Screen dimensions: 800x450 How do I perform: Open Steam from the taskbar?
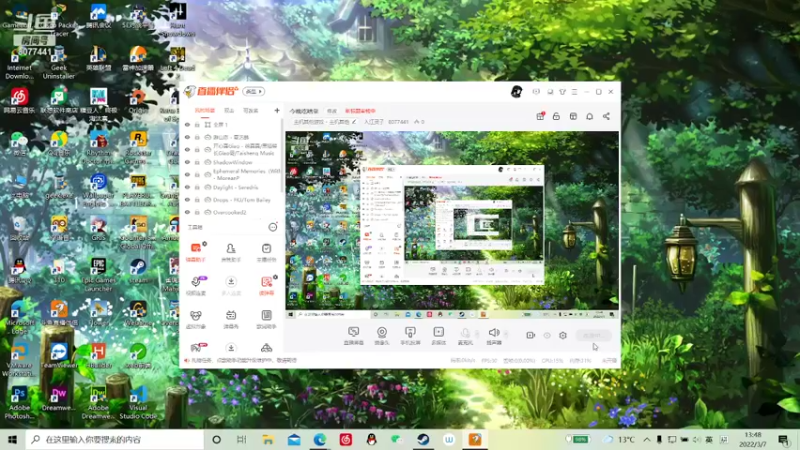click(423, 439)
